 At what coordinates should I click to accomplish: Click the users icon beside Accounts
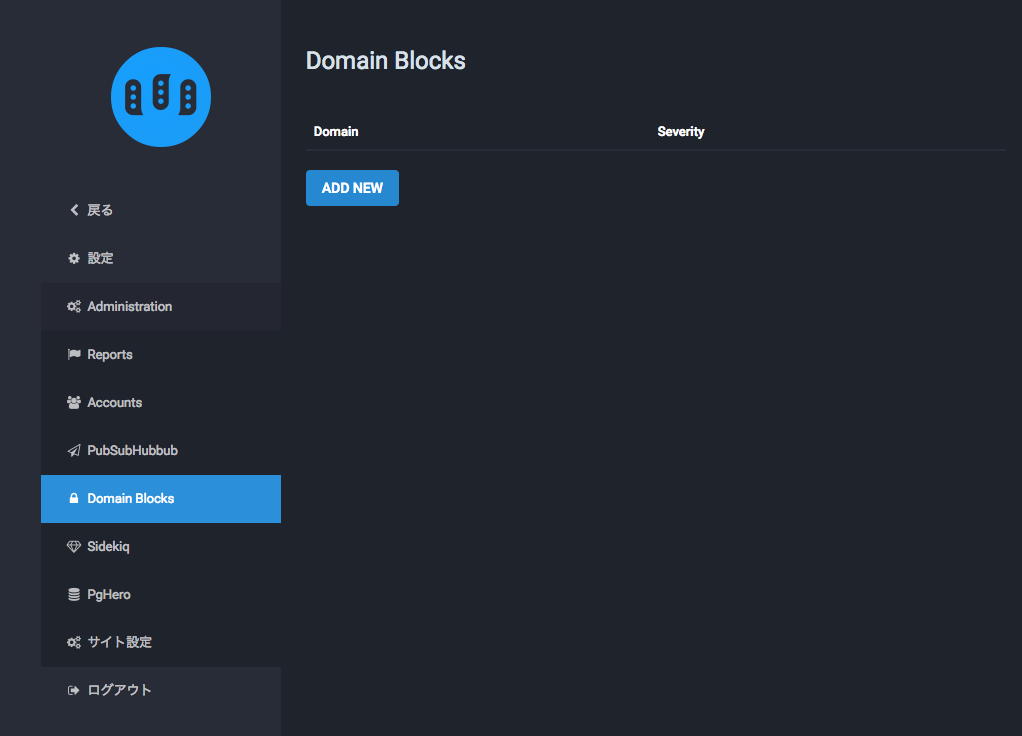tap(74, 402)
